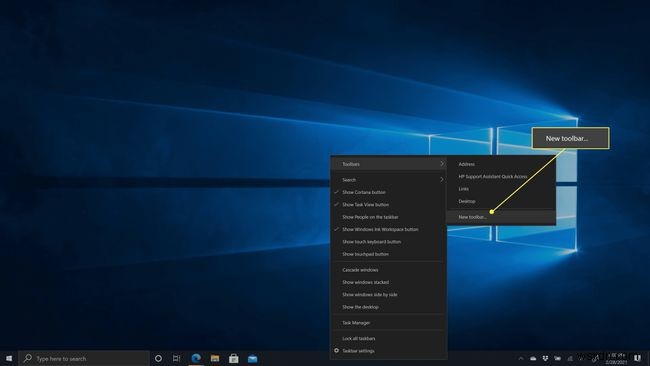Toggle the Desktop toolbar
Image resolution: width=650 pixels, height=366 pixels.
coord(501,201)
